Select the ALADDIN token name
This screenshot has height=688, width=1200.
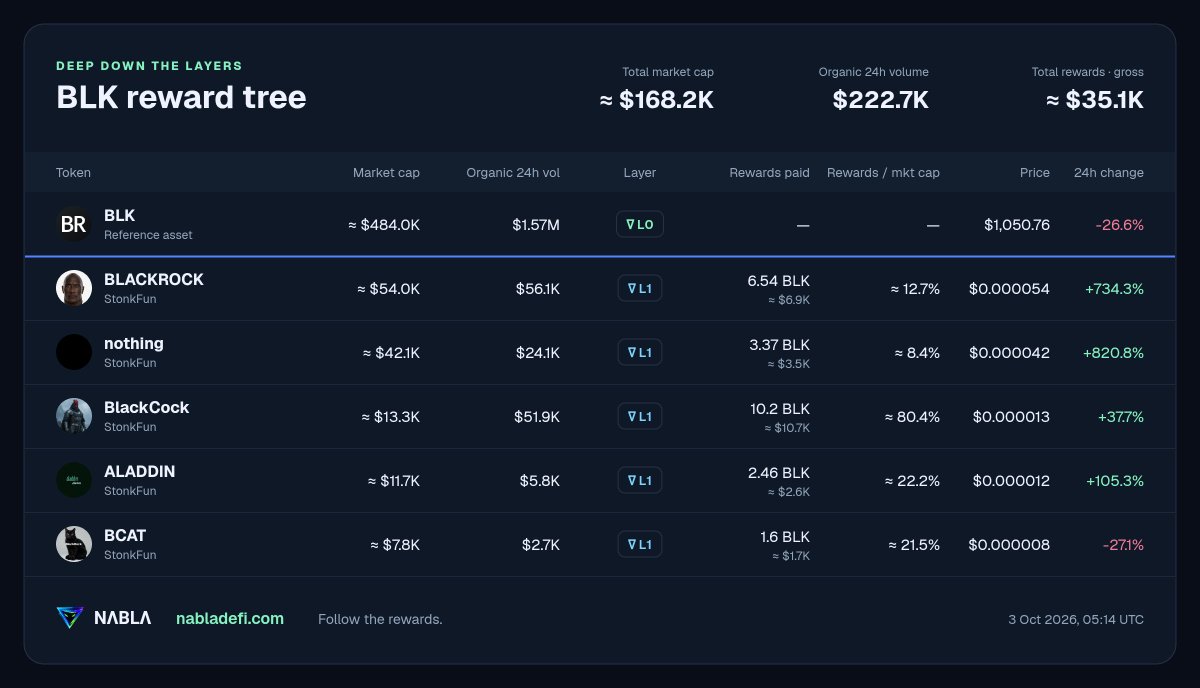click(139, 472)
